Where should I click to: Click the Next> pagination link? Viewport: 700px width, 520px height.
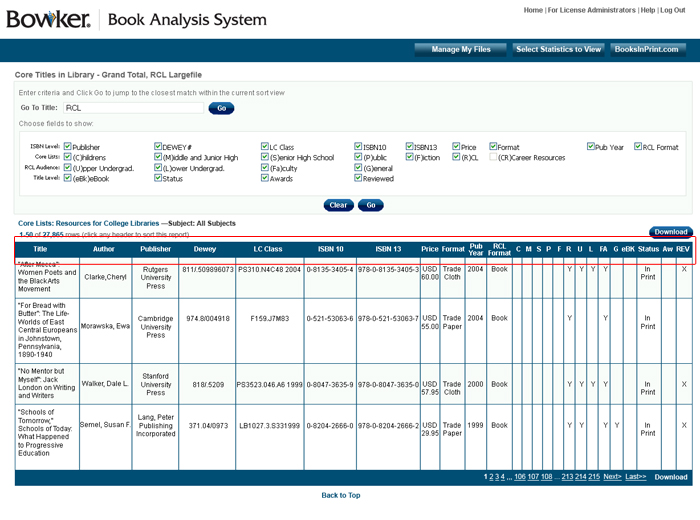click(612, 477)
